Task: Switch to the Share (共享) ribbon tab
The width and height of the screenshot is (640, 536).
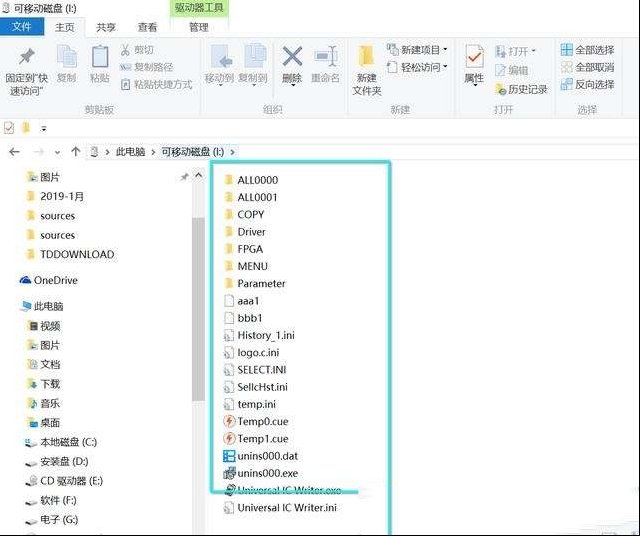Action: (x=105, y=27)
